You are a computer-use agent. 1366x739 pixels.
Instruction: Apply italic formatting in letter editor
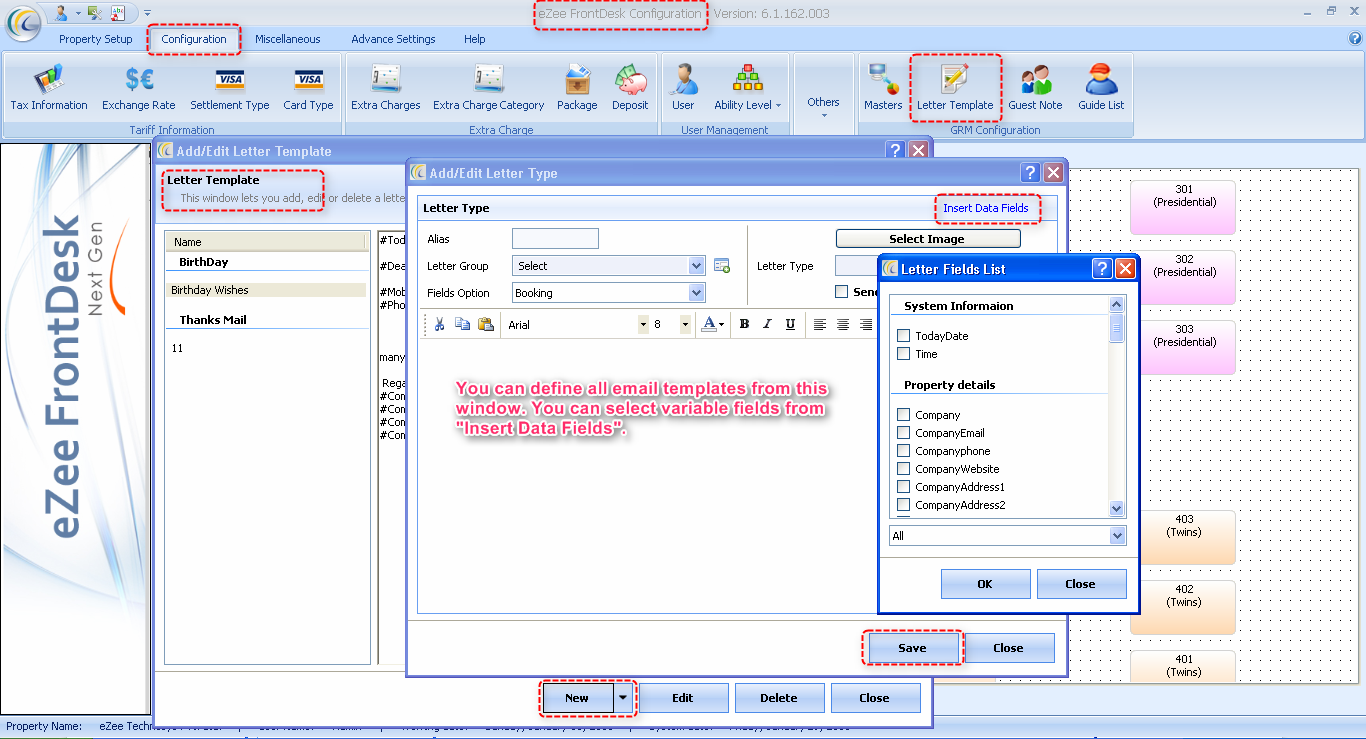[767, 324]
